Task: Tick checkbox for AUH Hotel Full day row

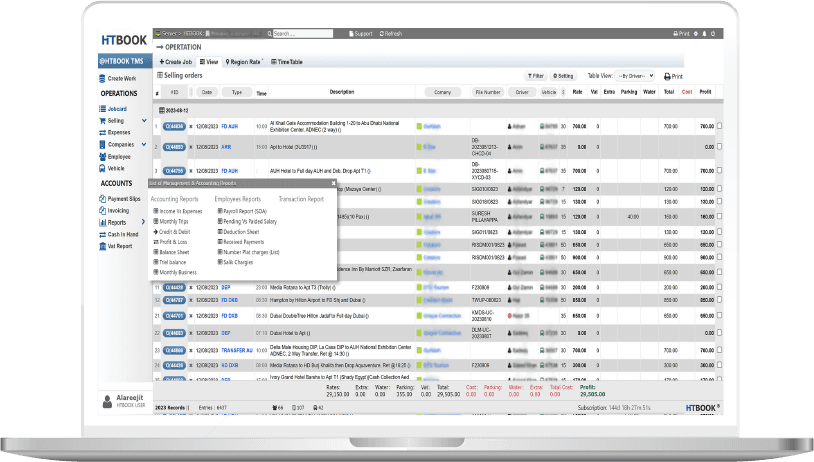Action: click(x=720, y=170)
